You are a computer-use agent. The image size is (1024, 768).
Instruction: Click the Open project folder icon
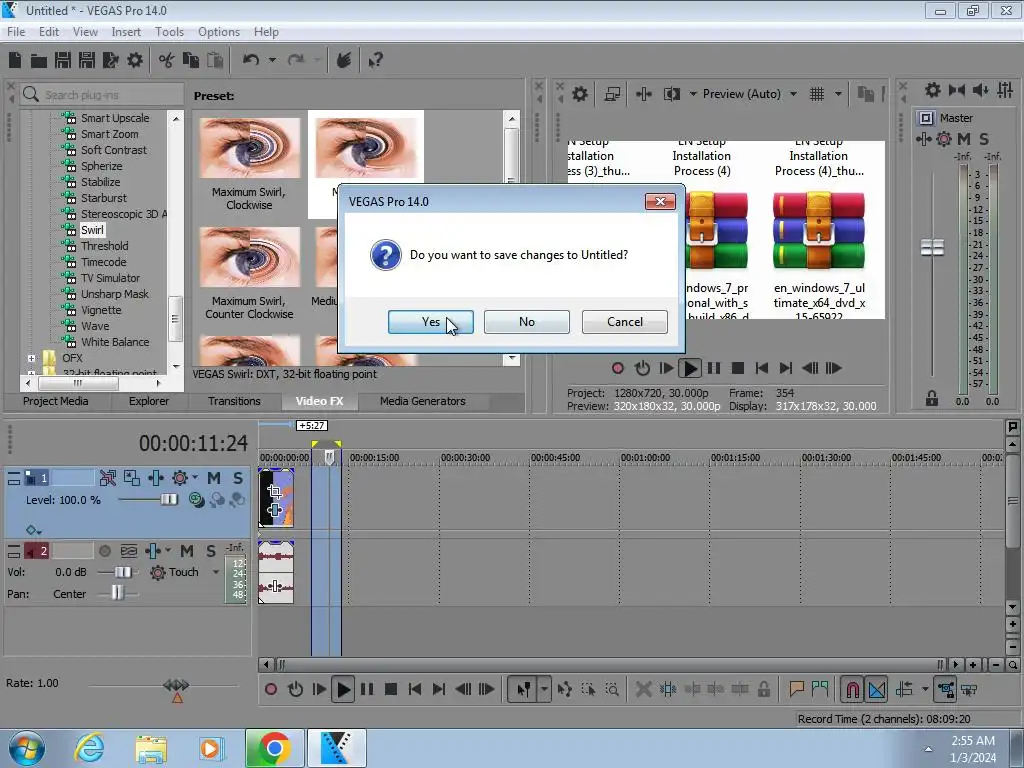click(x=39, y=61)
